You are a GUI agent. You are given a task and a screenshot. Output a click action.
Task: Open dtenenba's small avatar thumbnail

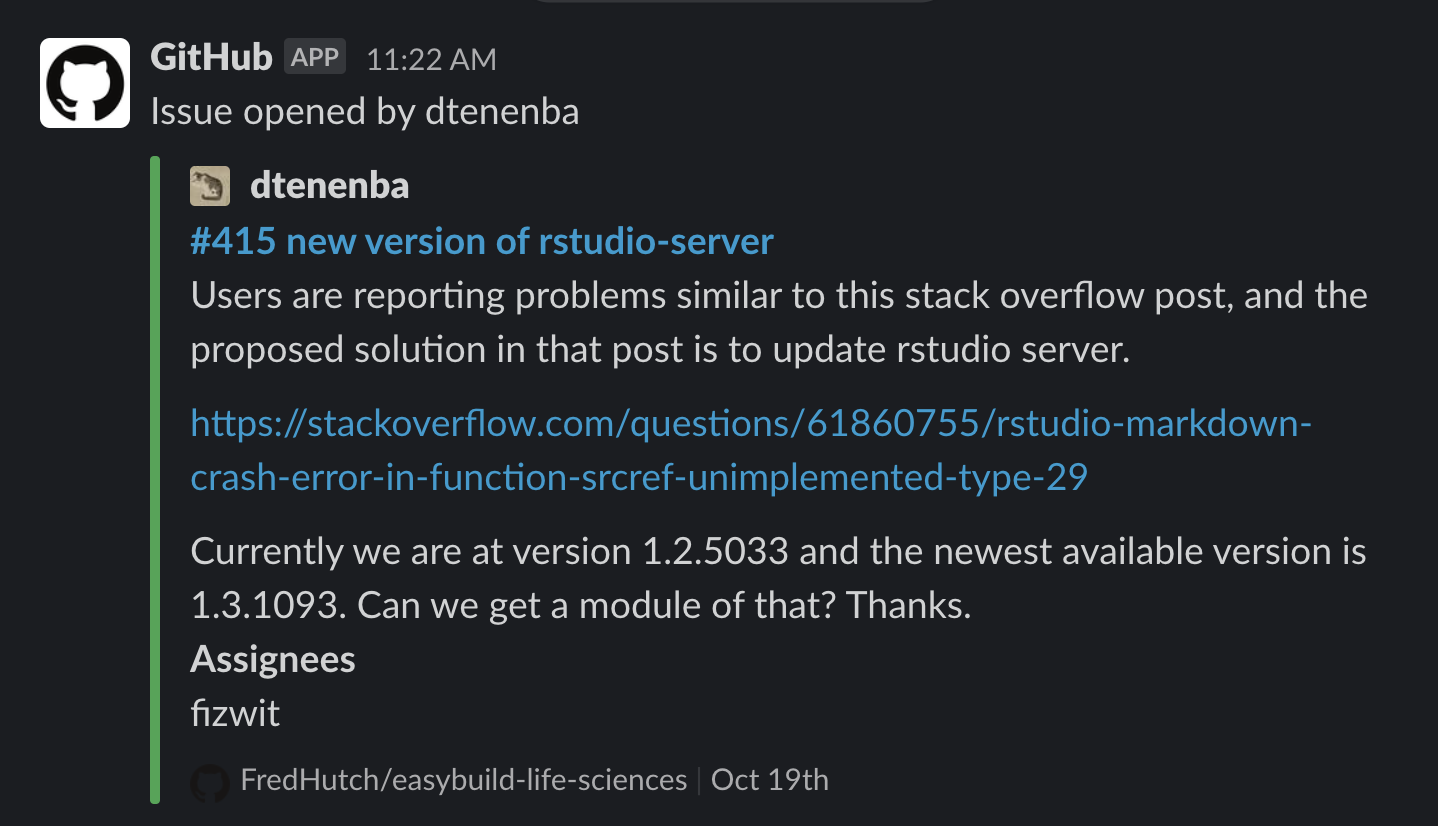210,186
